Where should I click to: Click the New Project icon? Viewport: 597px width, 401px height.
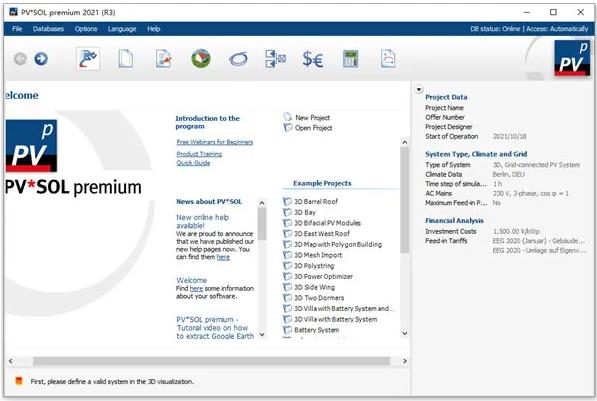[287, 117]
